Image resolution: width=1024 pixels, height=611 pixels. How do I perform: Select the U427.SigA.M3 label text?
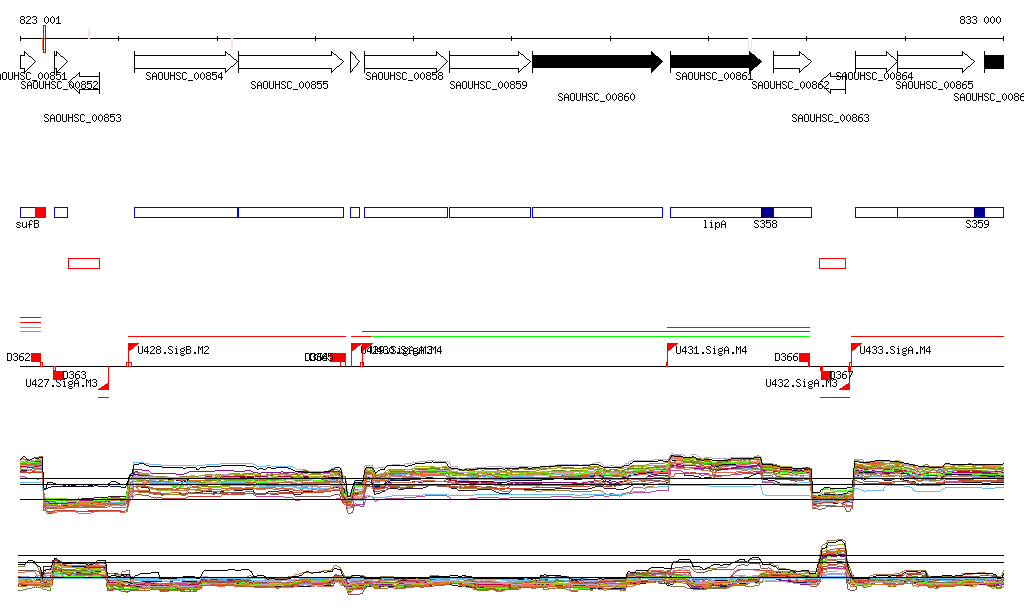coord(61,383)
